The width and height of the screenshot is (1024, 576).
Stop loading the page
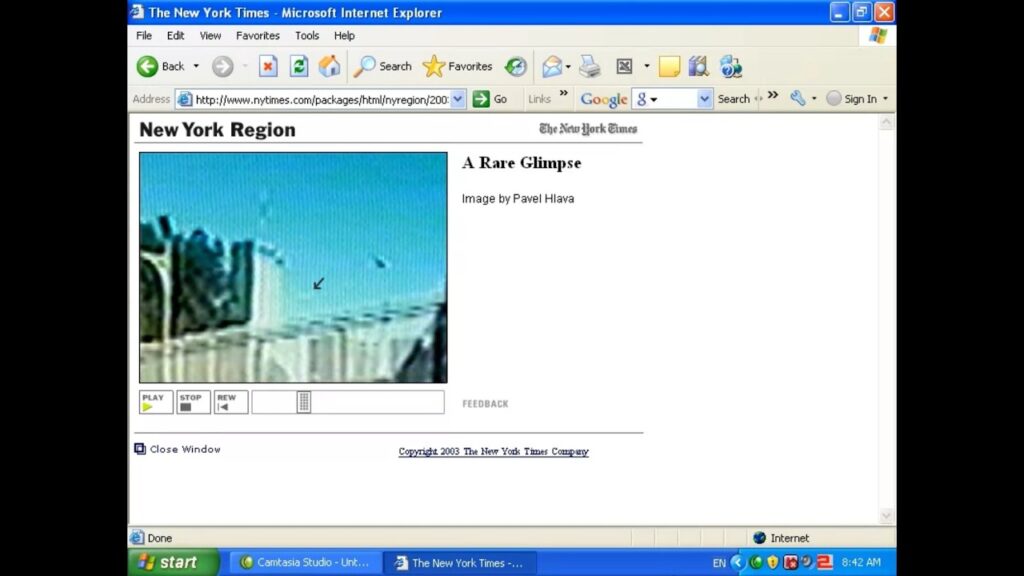(x=268, y=66)
